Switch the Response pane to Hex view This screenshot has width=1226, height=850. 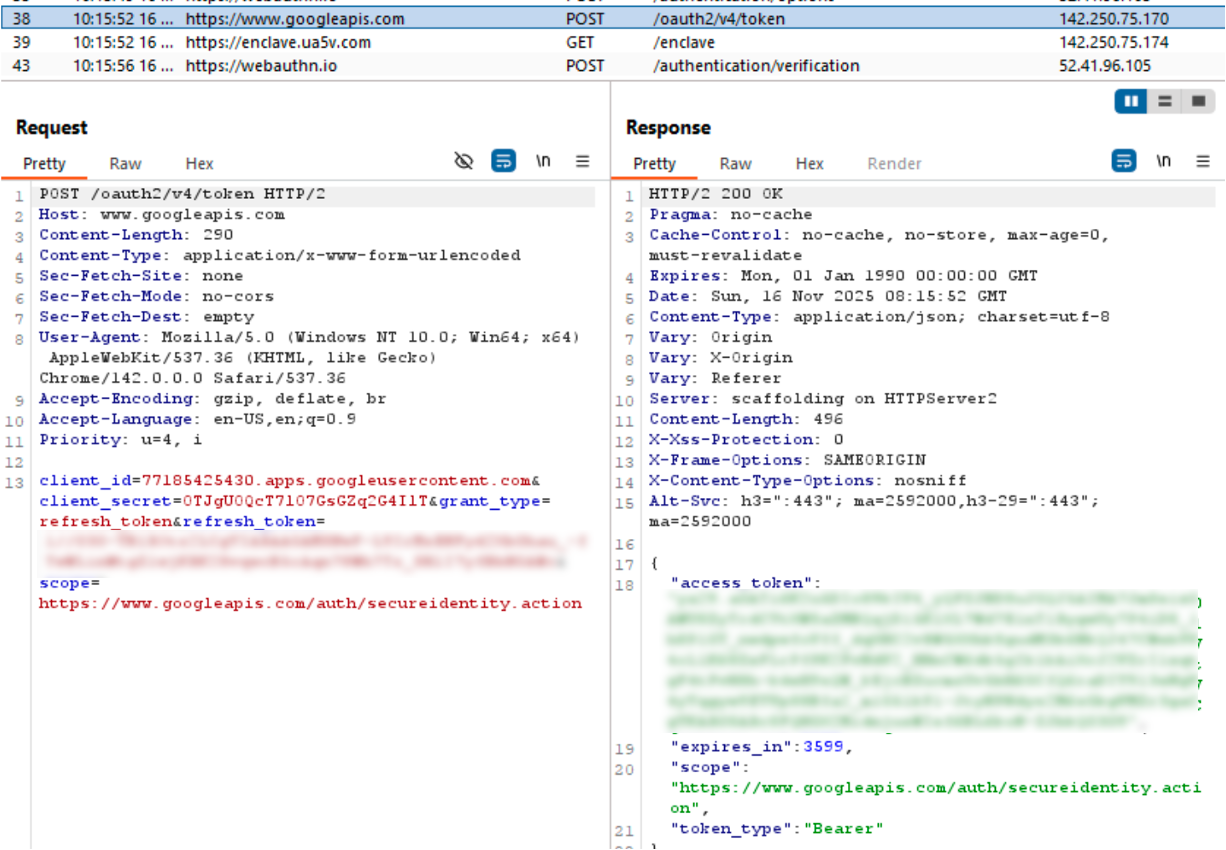click(809, 163)
